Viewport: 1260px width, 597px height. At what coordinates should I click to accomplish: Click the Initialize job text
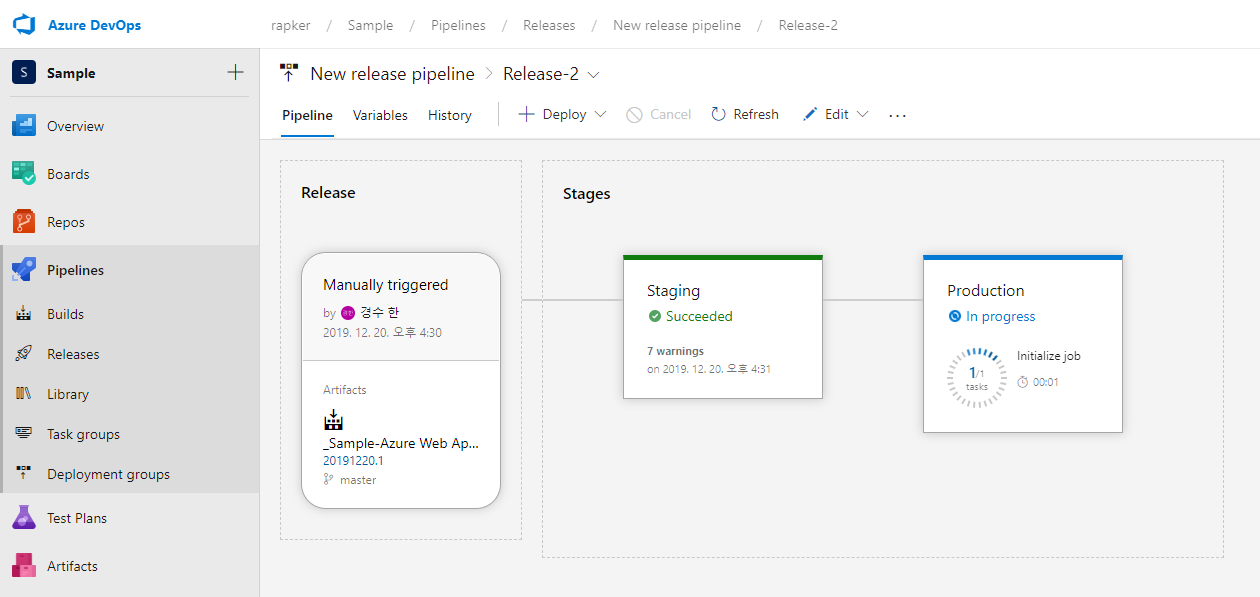[x=1049, y=356]
